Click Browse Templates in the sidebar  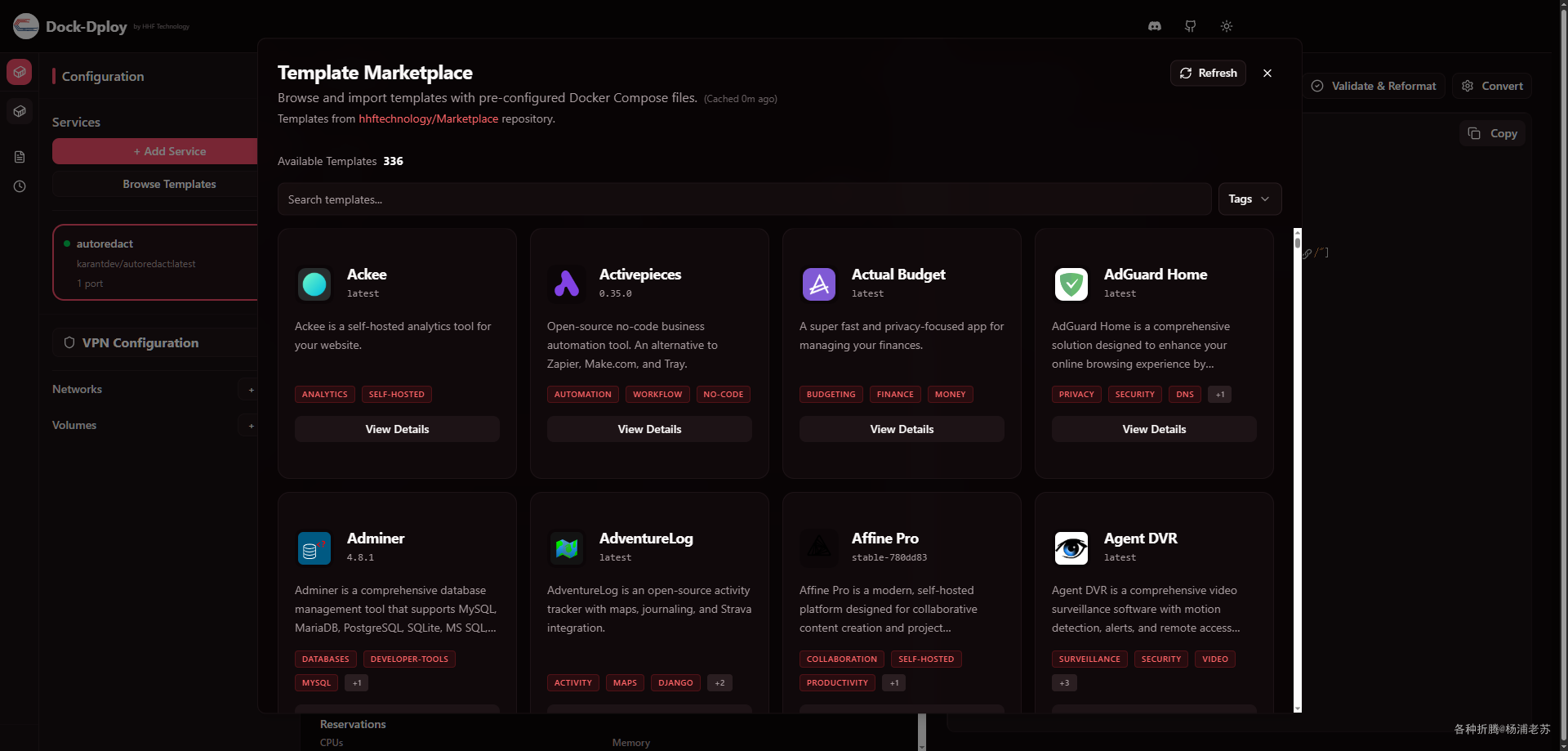(x=155, y=184)
